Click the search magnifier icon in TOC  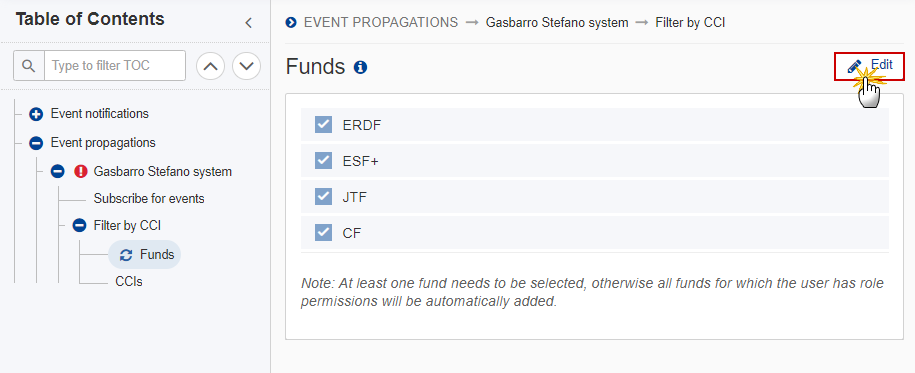point(29,65)
